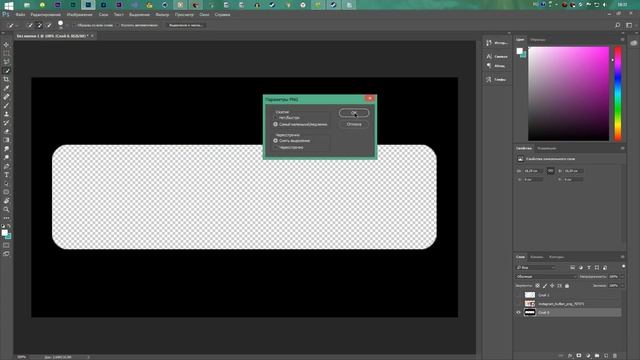The width and height of the screenshot is (640, 360).
Task: Open the Глифы collapsed panel
Action: tap(497, 80)
